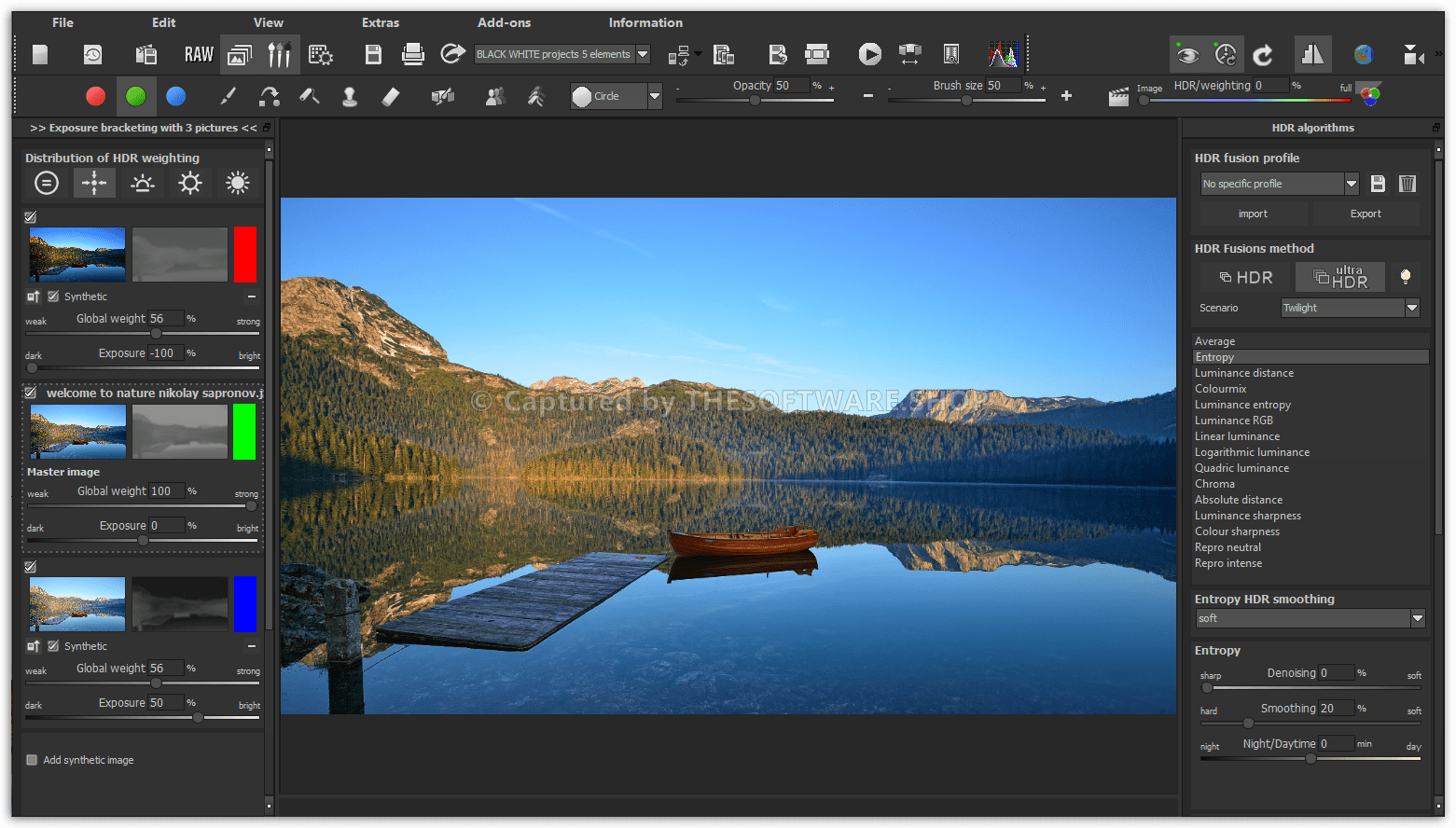Click the printer icon in toolbar

click(x=412, y=55)
